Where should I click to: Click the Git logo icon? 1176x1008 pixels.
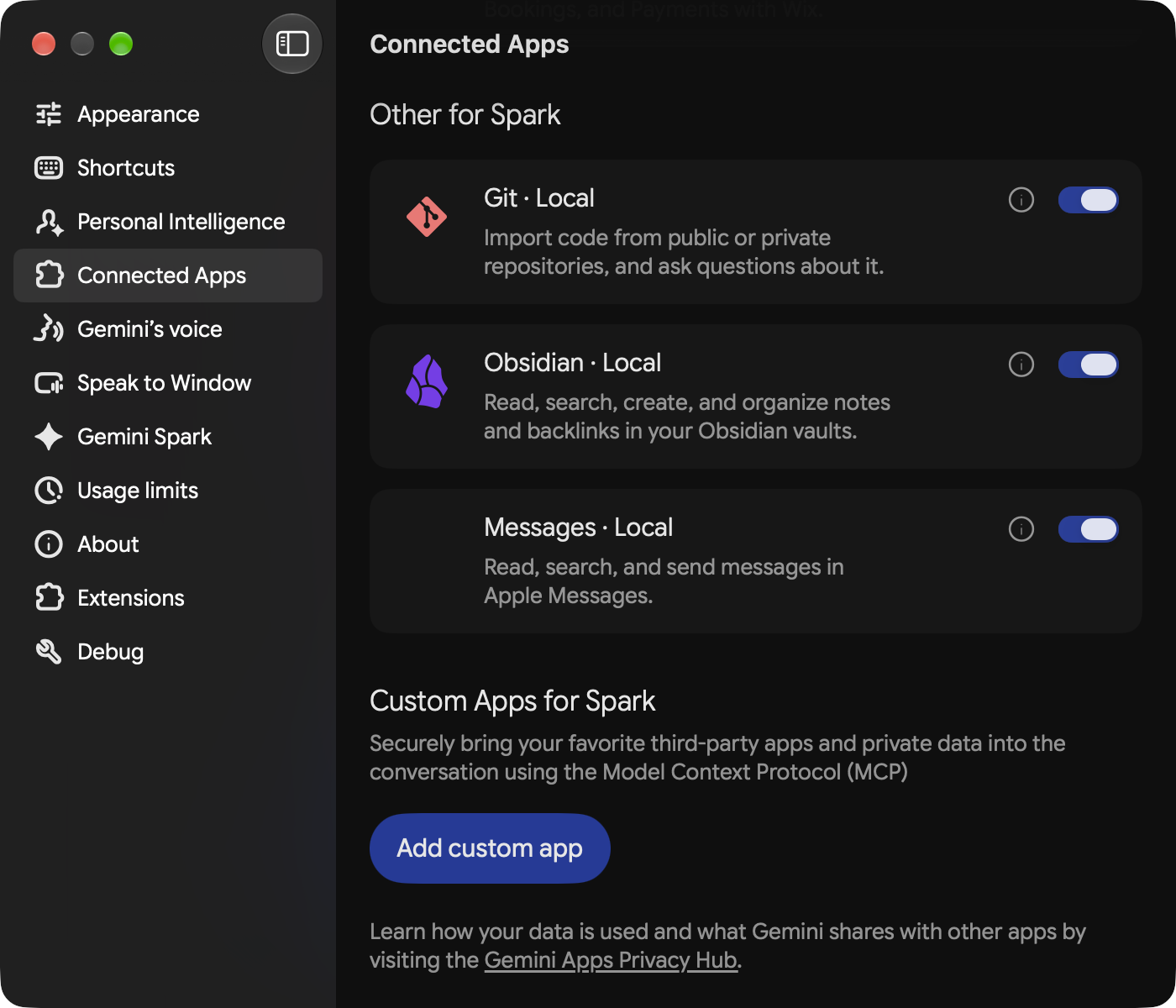pyautogui.click(x=427, y=217)
